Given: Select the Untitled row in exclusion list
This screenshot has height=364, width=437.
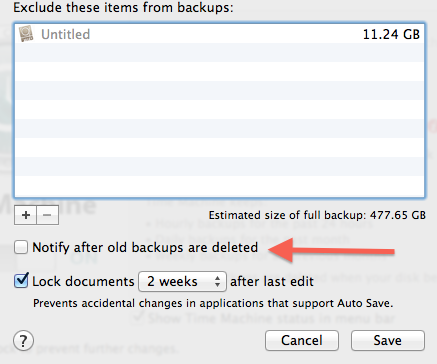Looking at the screenshot, I should tap(219, 34).
